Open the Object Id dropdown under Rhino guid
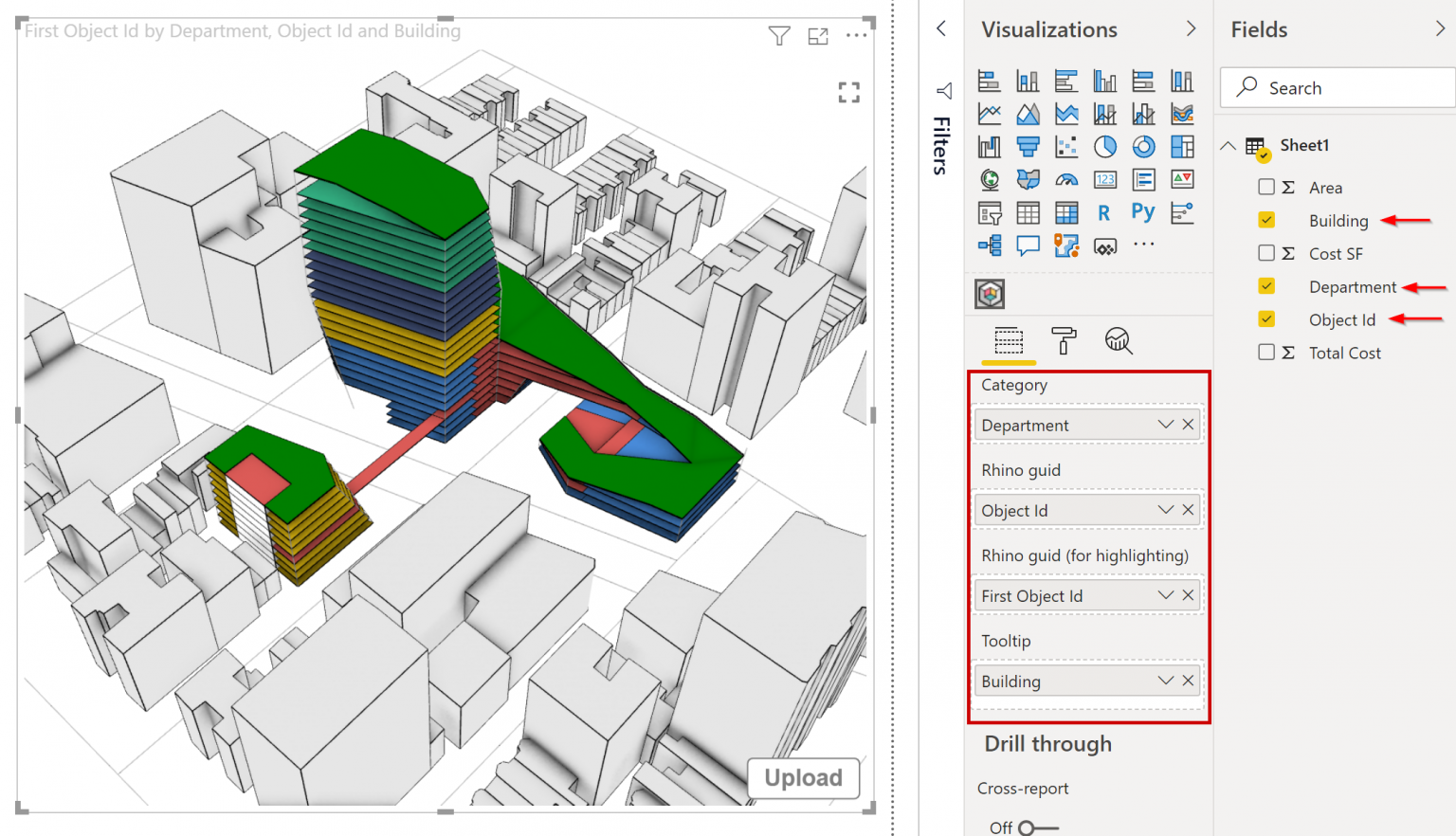Screen dimensions: 1456x836 [x=1164, y=509]
